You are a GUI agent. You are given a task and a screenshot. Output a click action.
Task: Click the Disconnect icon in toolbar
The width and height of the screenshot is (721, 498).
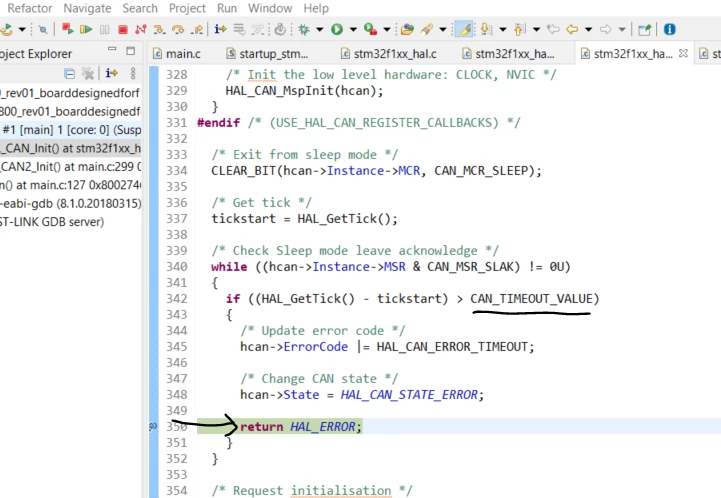pos(141,30)
